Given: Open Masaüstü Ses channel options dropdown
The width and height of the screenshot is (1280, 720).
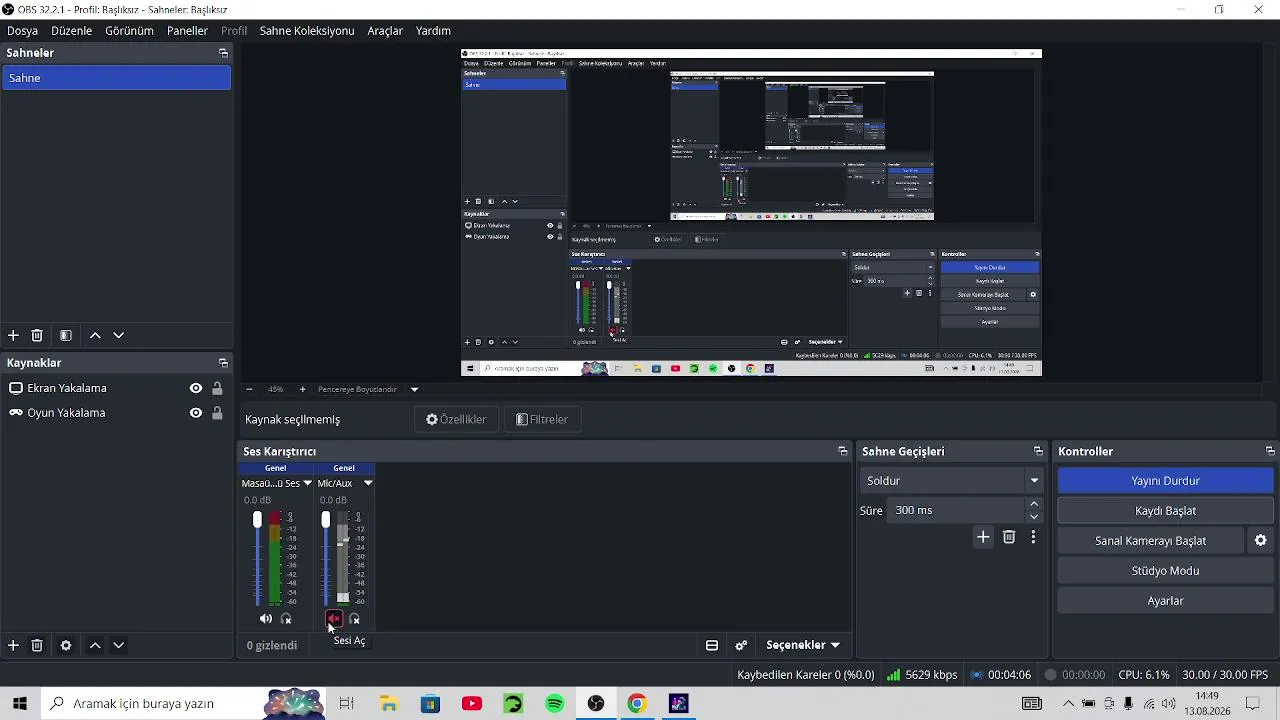Looking at the screenshot, I should [x=307, y=483].
